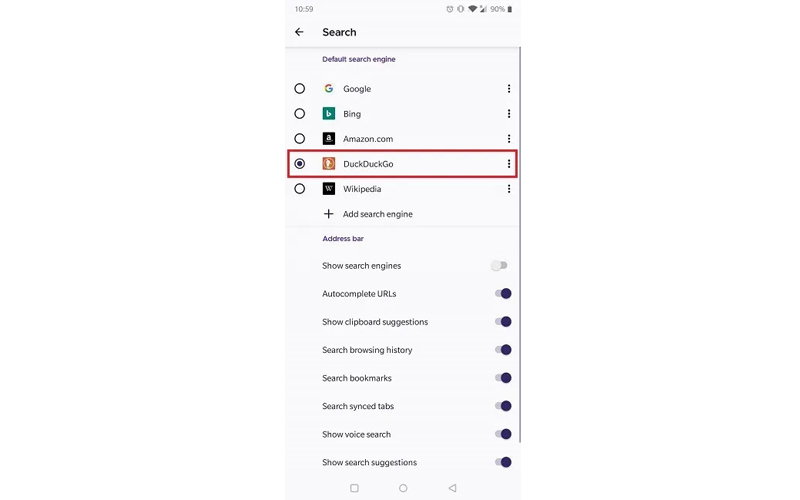Viewport: 800px width, 500px height.
Task: Tap the back arrow icon
Action: pos(299,32)
